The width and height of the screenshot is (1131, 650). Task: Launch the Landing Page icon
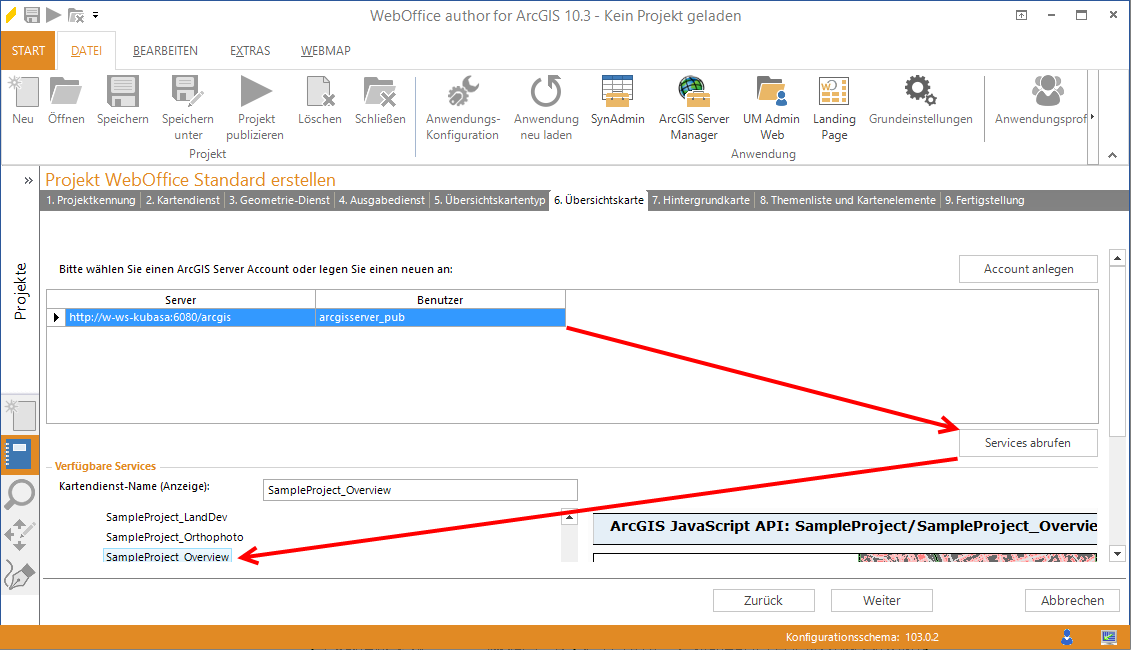[x=834, y=93]
